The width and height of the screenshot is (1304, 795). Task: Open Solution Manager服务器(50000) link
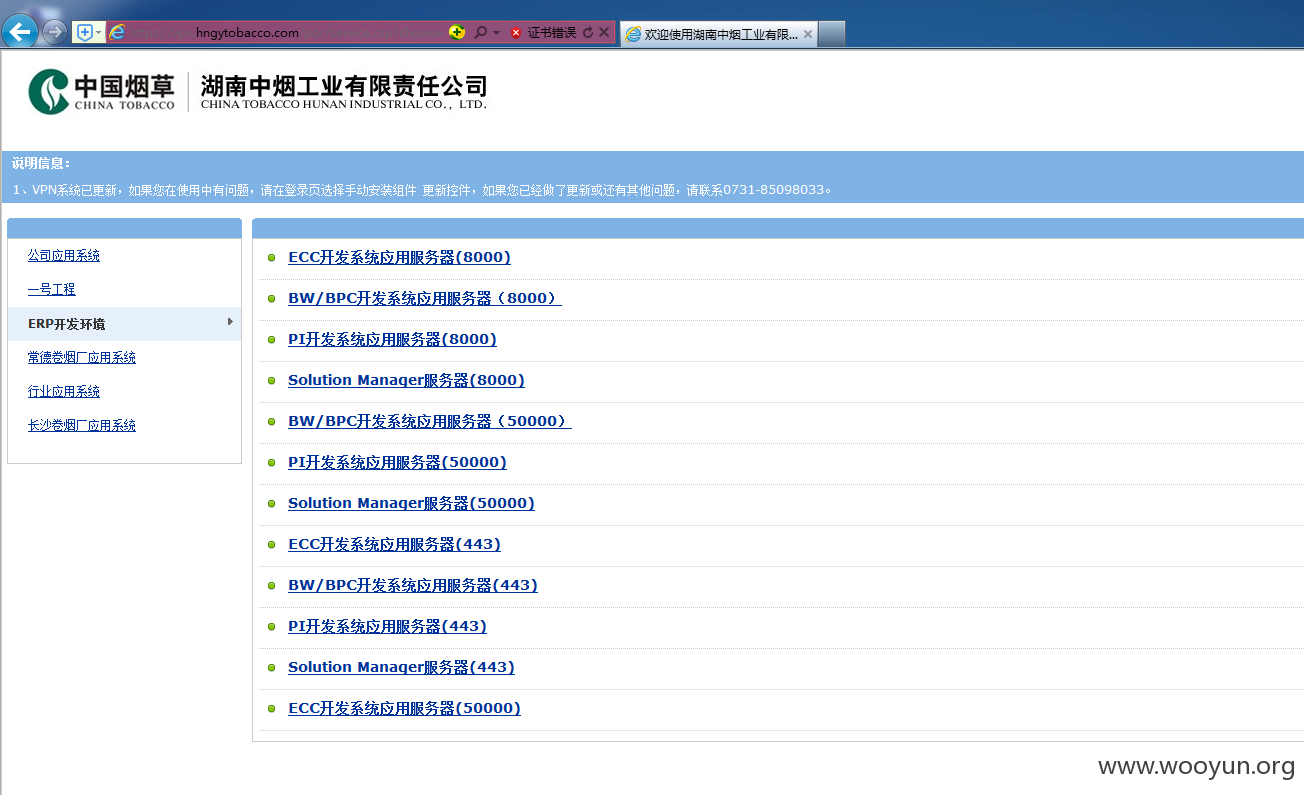(411, 503)
